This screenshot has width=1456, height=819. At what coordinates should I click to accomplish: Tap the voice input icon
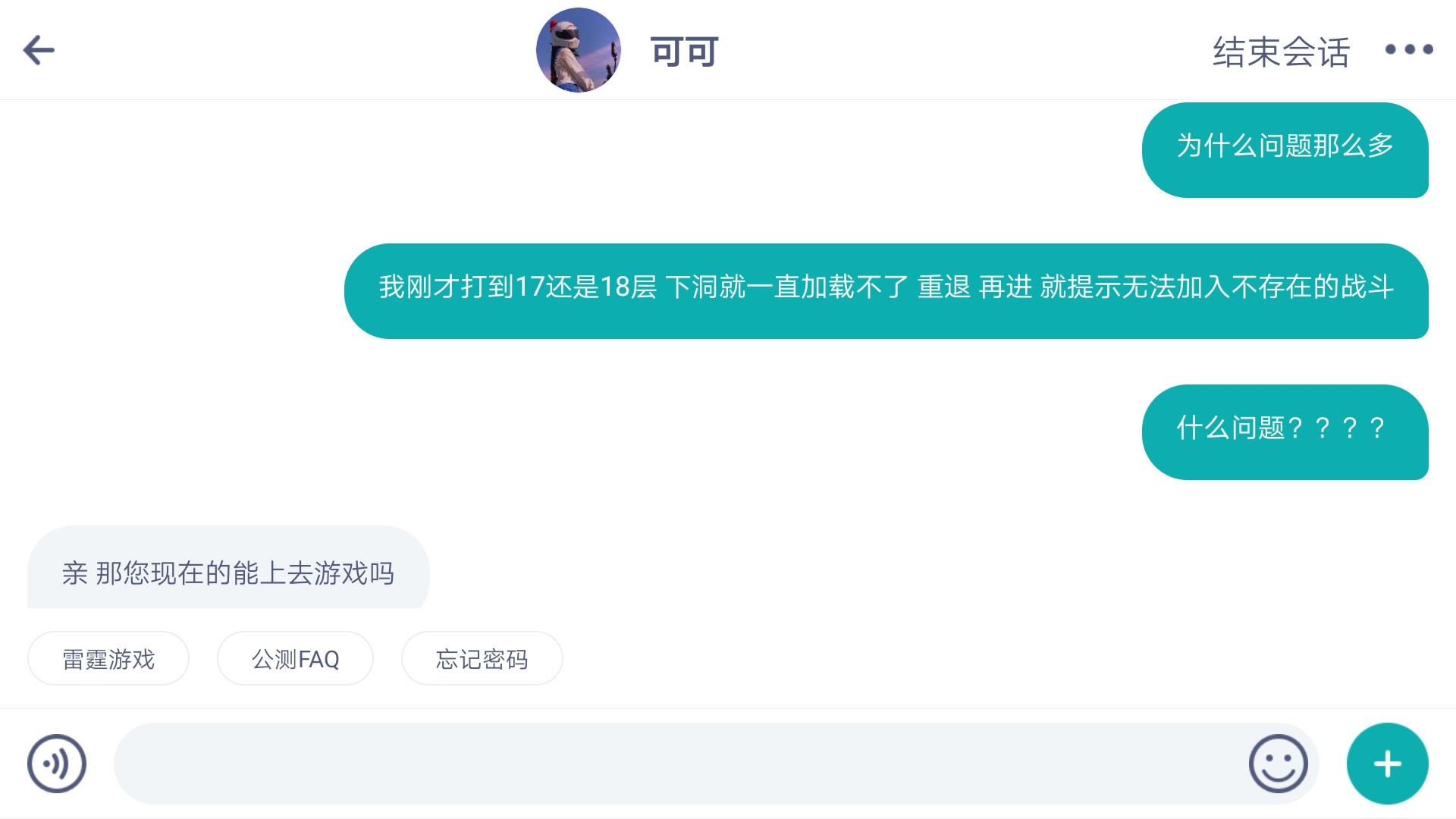[57, 764]
